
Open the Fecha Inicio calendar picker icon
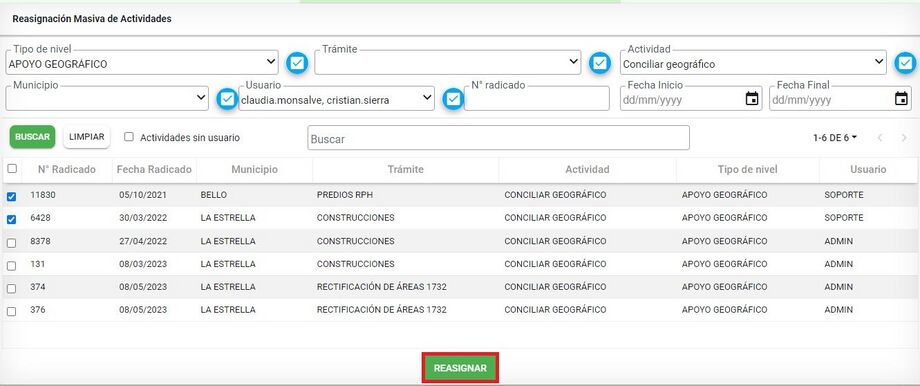[752, 99]
